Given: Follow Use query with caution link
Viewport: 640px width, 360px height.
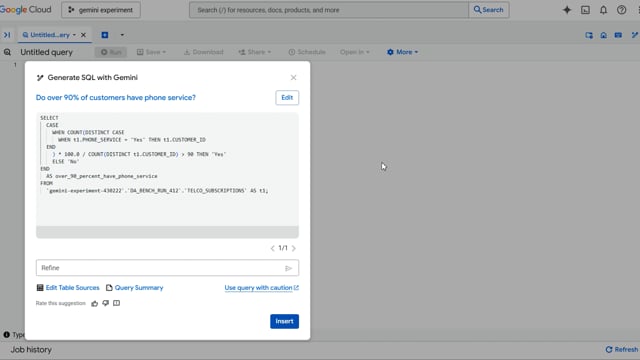Looking at the screenshot, I should coord(262,288).
